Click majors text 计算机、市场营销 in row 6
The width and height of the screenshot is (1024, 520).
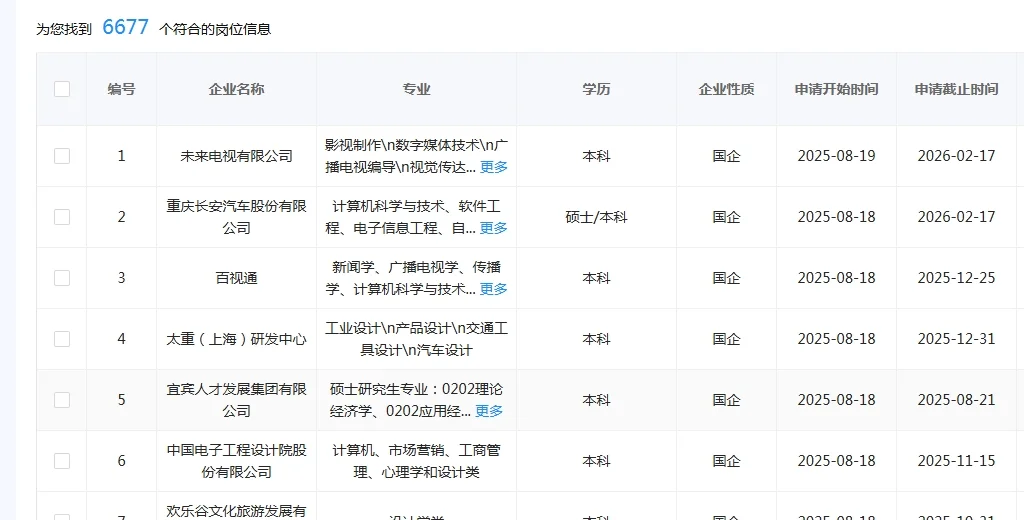pos(417,461)
